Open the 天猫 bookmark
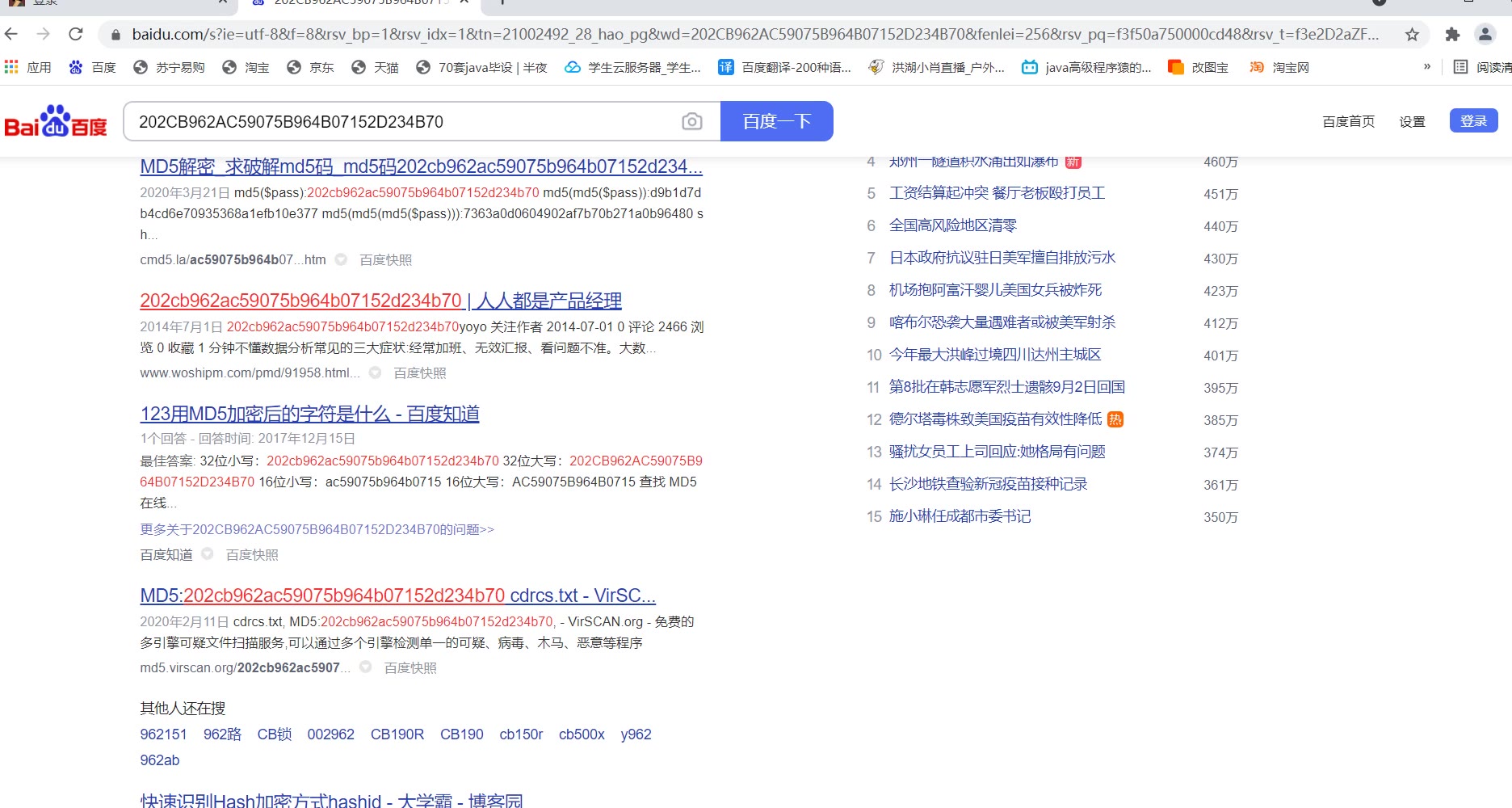The width and height of the screenshot is (1512, 808). [375, 67]
